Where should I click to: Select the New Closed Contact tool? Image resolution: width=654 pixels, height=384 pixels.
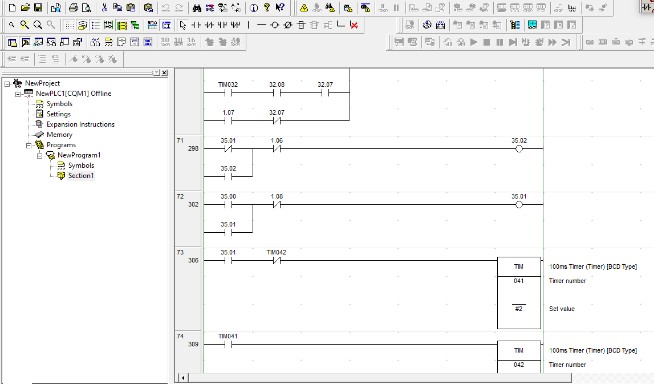click(x=209, y=25)
